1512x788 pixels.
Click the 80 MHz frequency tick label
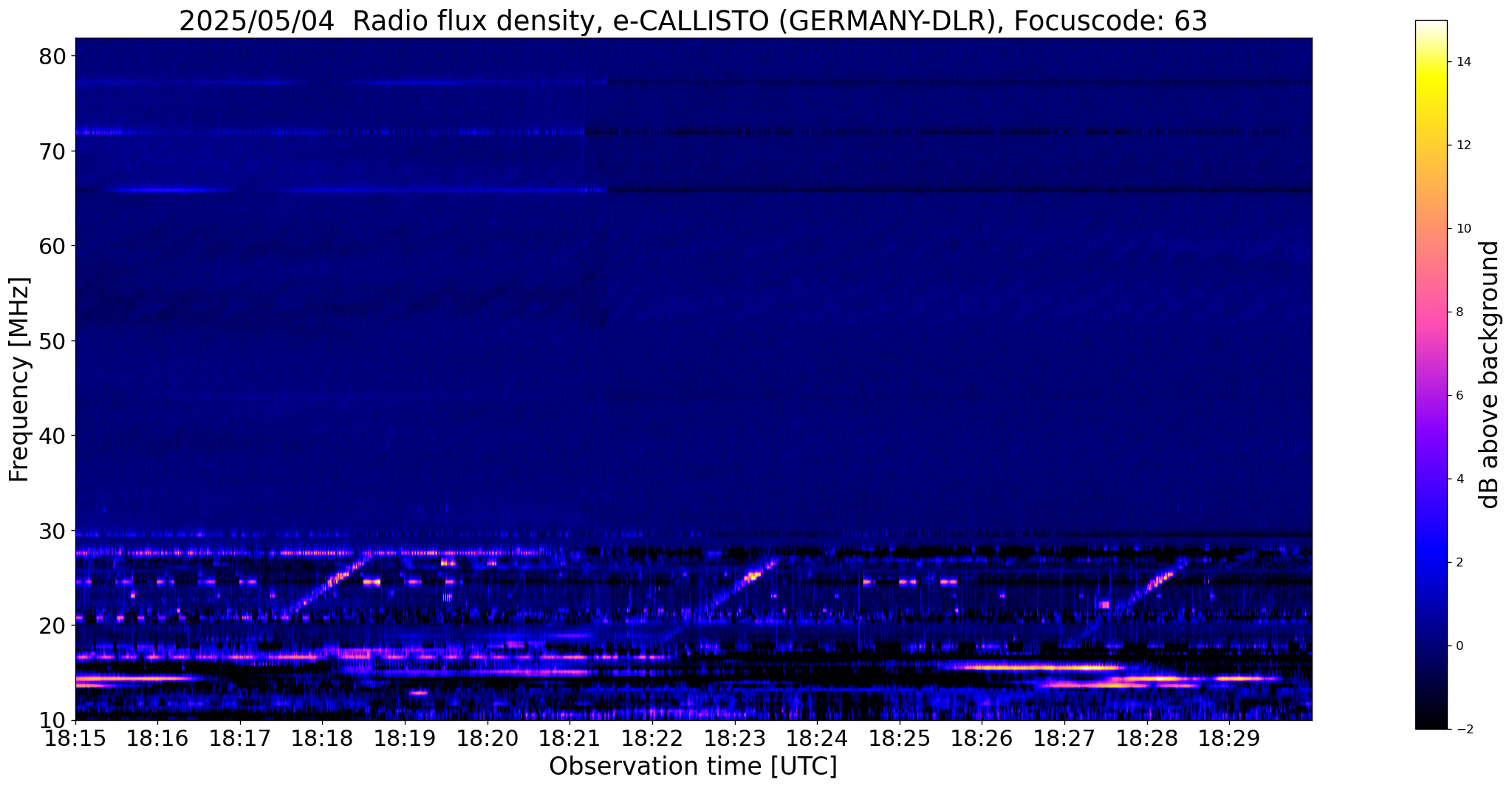tap(52, 56)
